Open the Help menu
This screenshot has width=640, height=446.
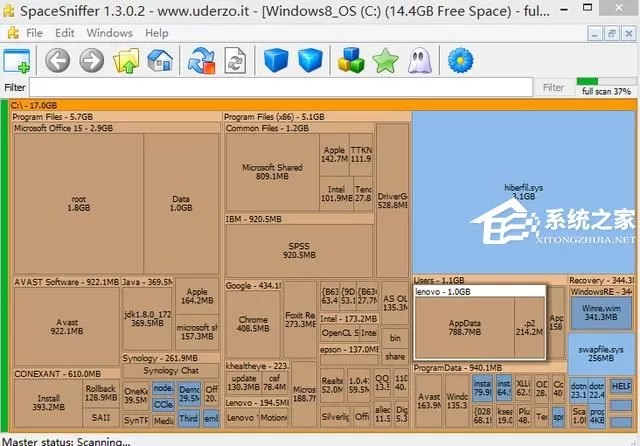click(157, 33)
